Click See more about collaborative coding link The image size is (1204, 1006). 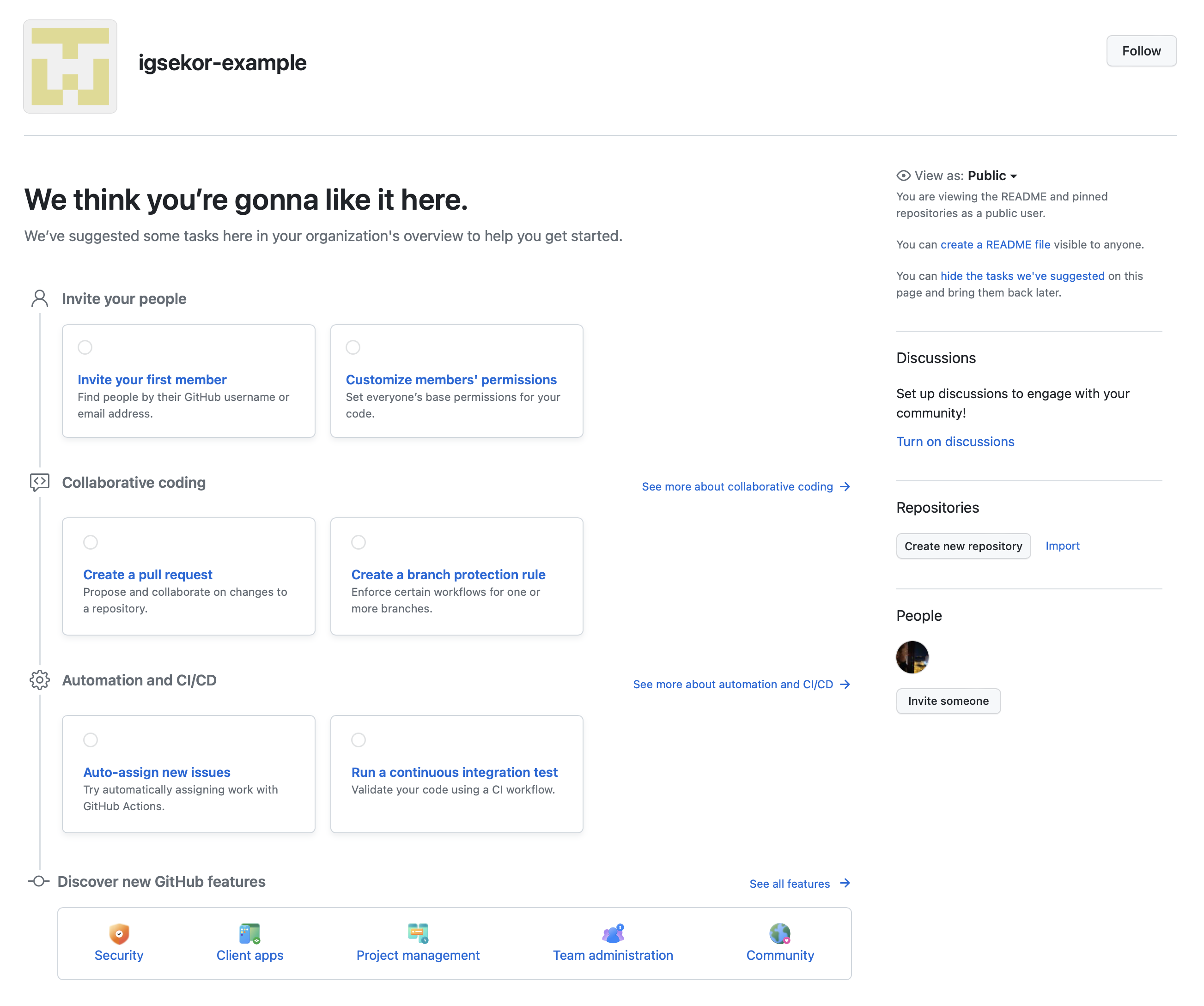pyautogui.click(x=737, y=487)
